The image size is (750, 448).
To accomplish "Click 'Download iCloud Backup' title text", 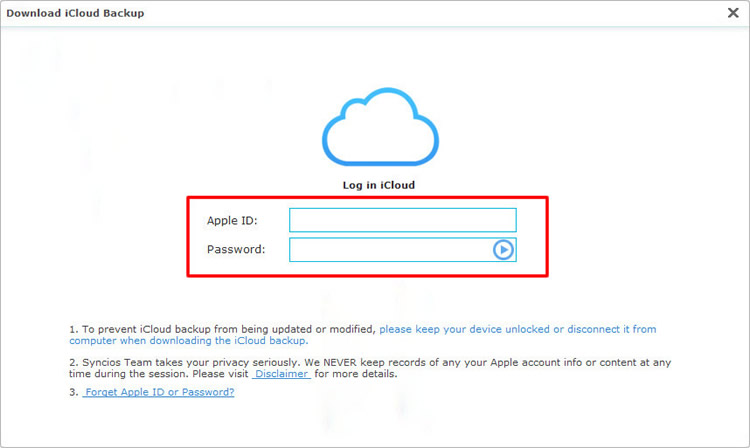I will [x=75, y=13].
